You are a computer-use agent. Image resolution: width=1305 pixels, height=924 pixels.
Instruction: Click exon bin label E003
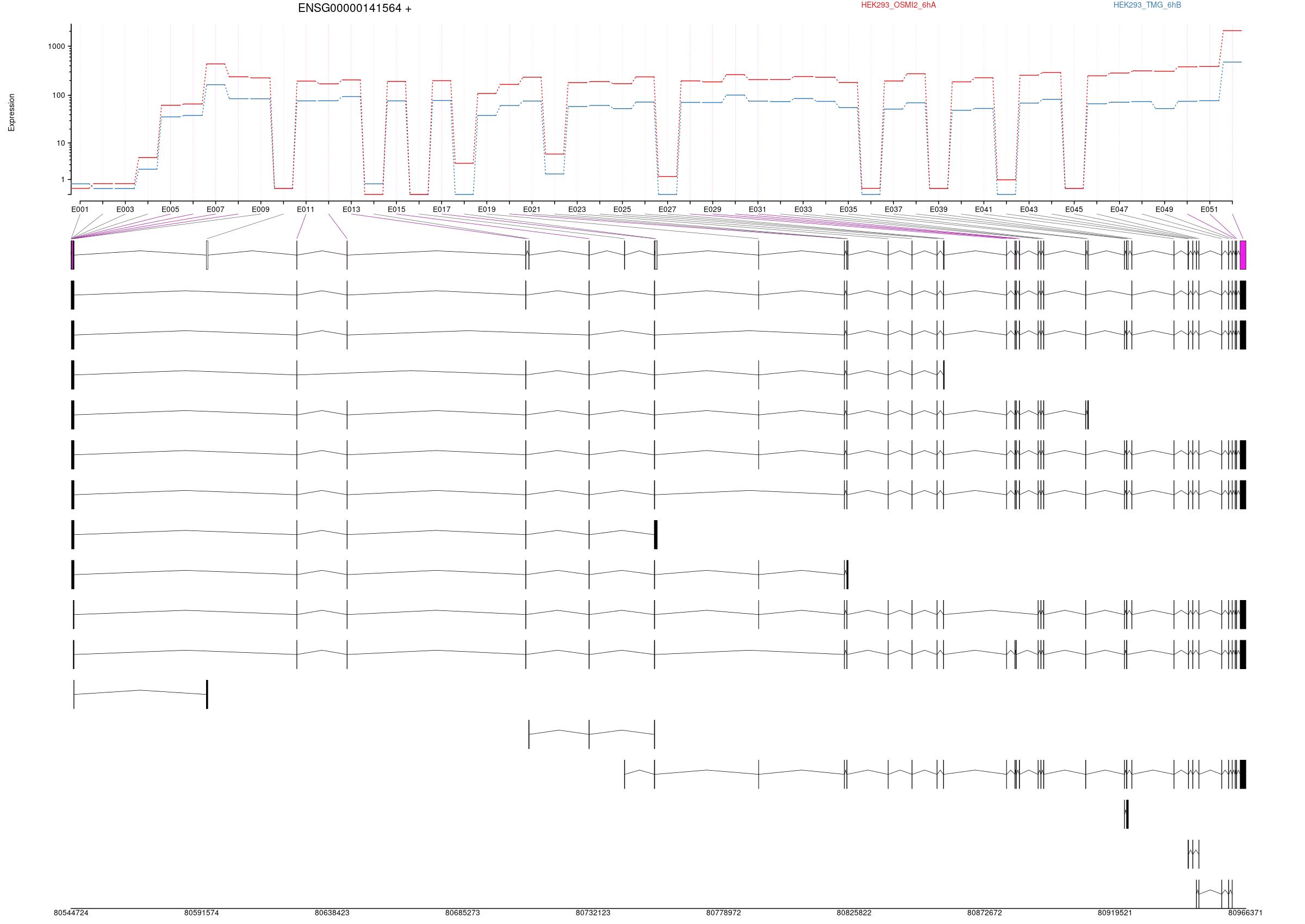[x=125, y=209]
